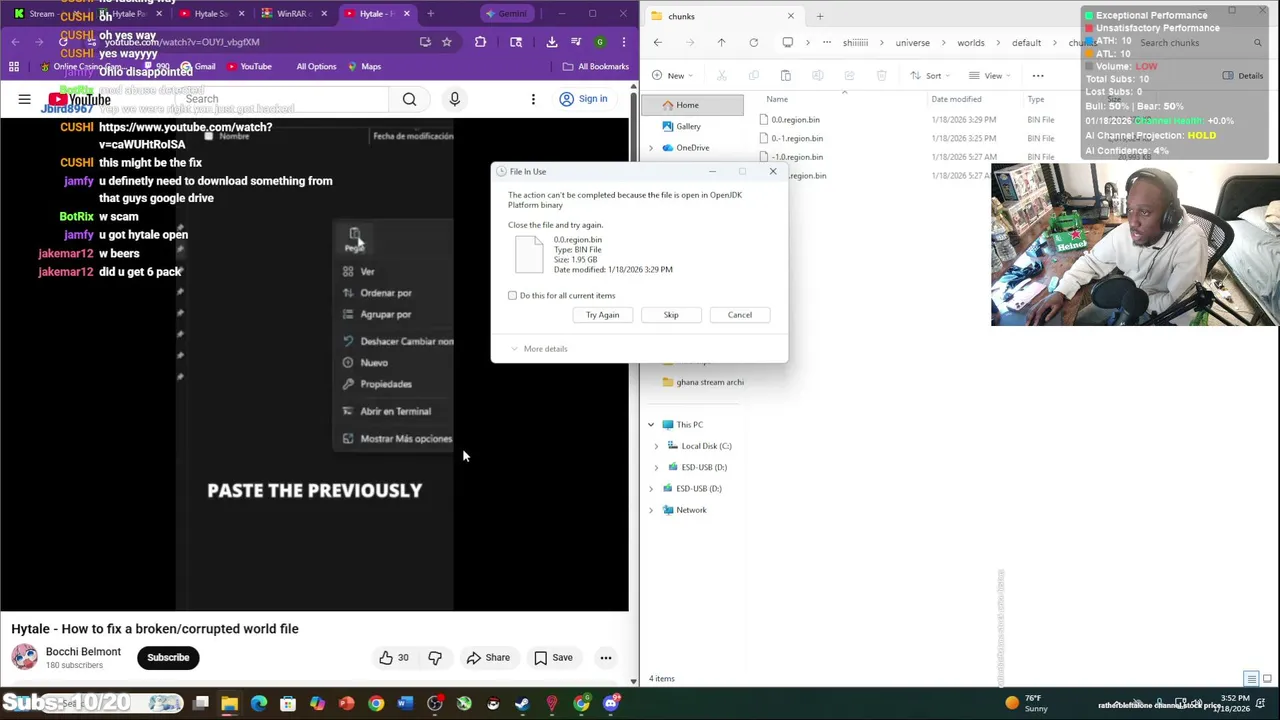Expand the OneDrive node

coord(651,148)
